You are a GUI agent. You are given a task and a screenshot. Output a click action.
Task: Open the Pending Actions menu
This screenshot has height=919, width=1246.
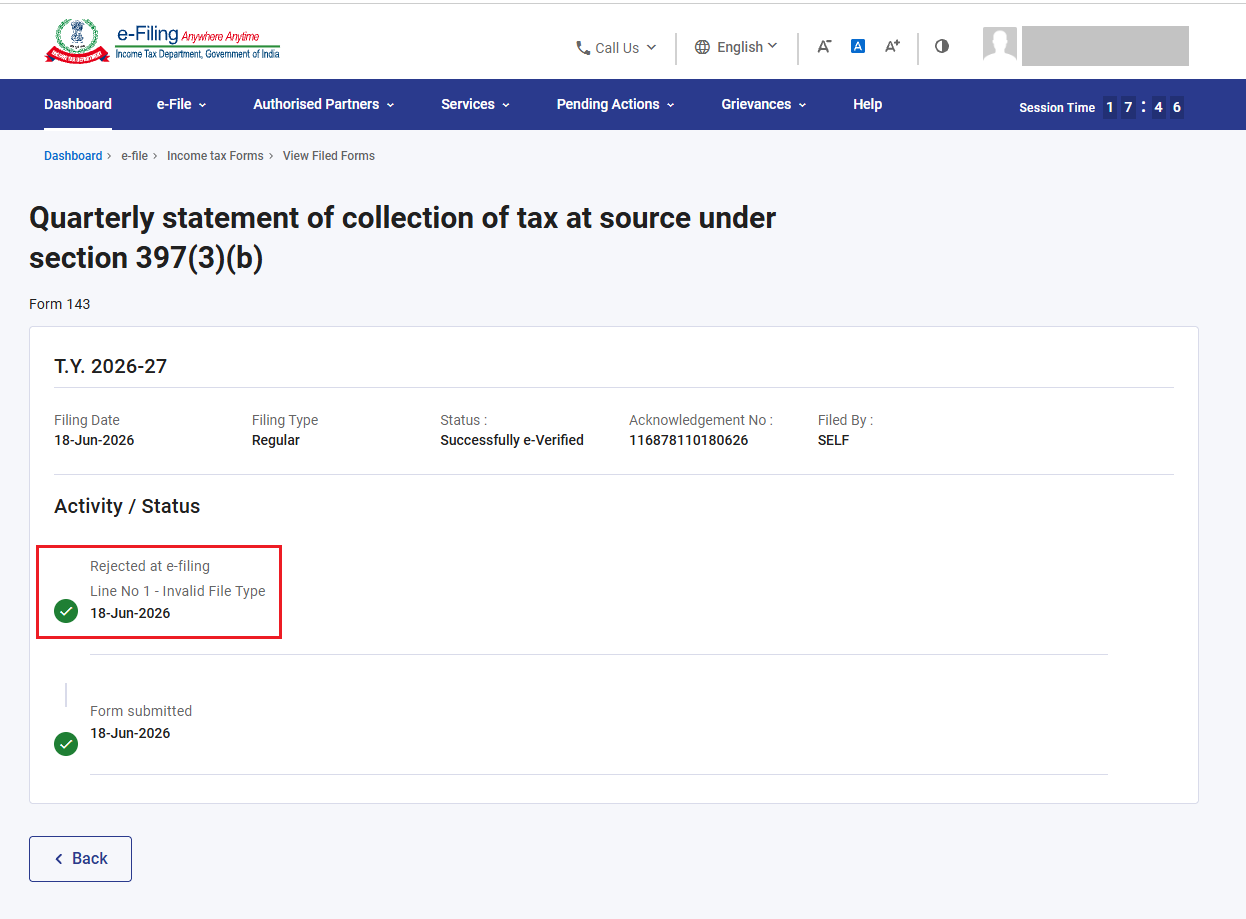click(615, 104)
